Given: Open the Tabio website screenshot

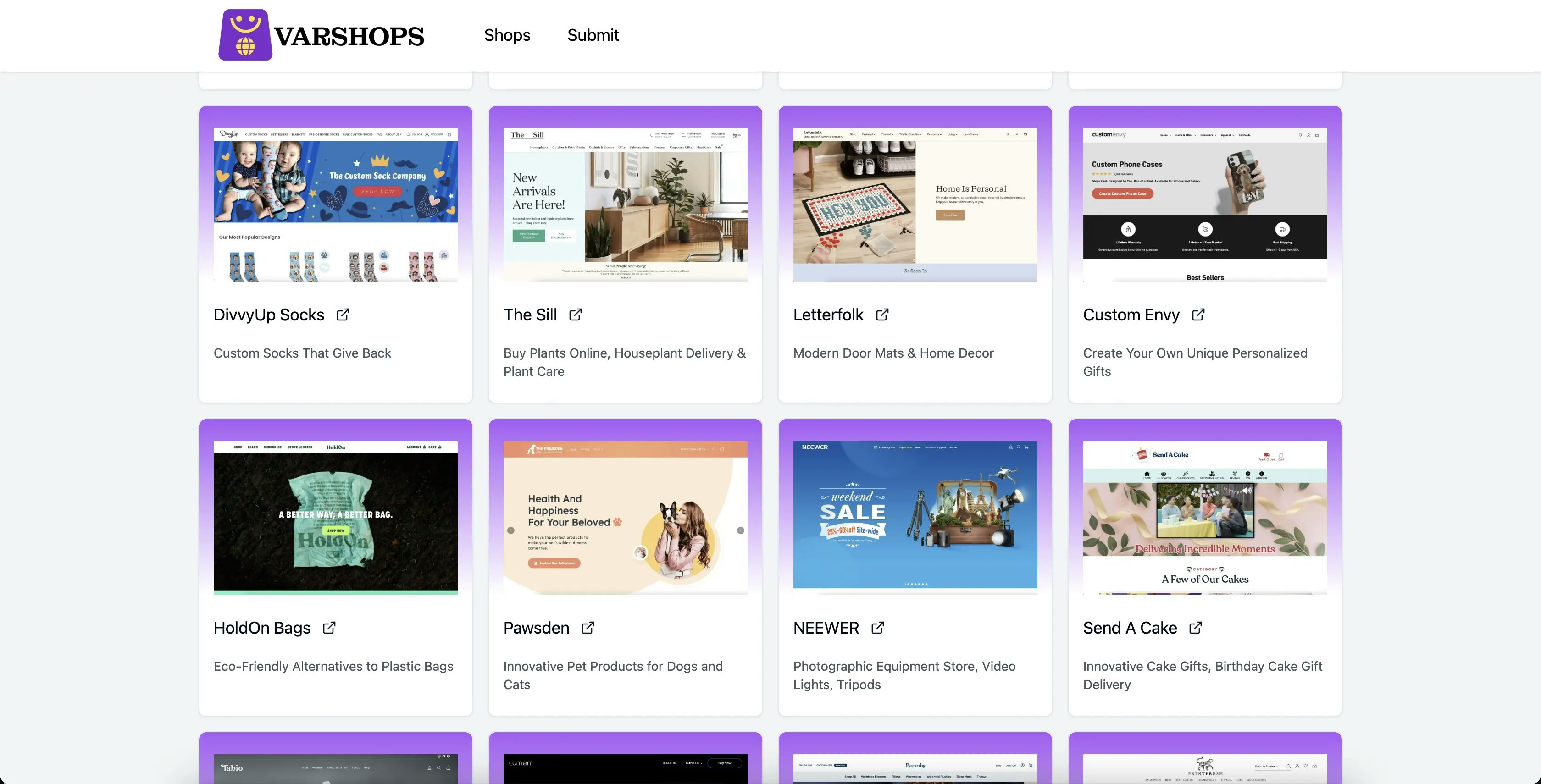Looking at the screenshot, I should tap(336, 769).
